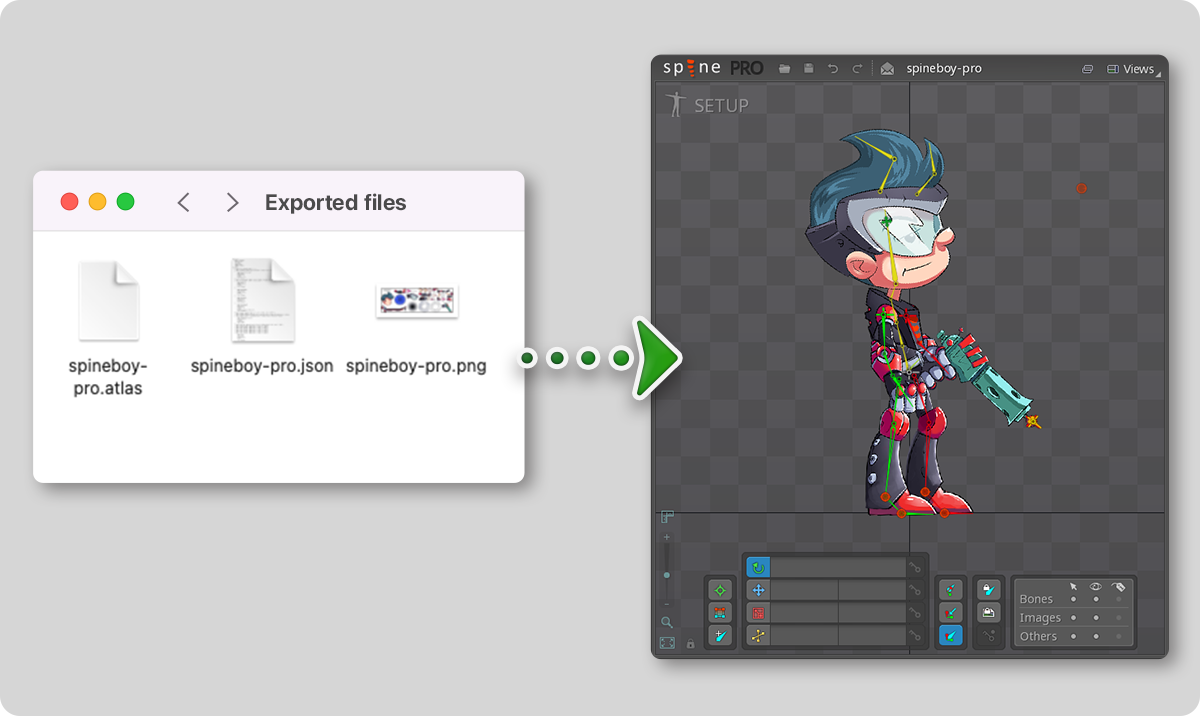This screenshot has width=1200, height=716.
Task: Select the Scale transform tool
Action: (x=758, y=613)
